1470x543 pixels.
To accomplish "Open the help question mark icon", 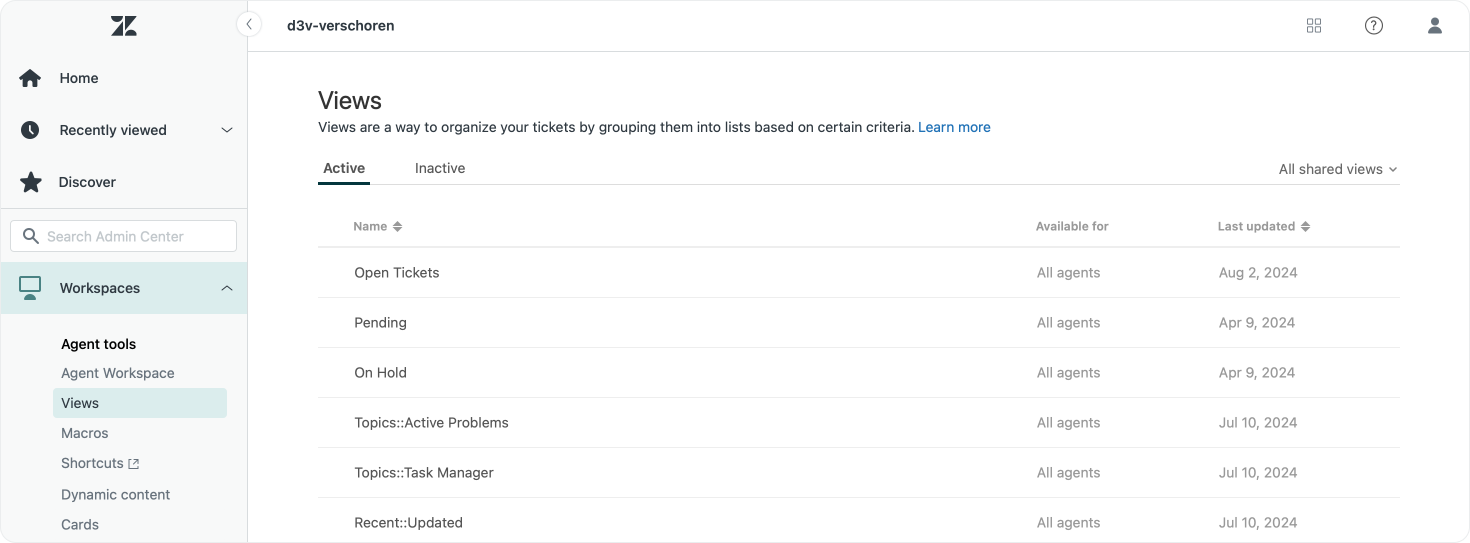I will click(x=1374, y=26).
